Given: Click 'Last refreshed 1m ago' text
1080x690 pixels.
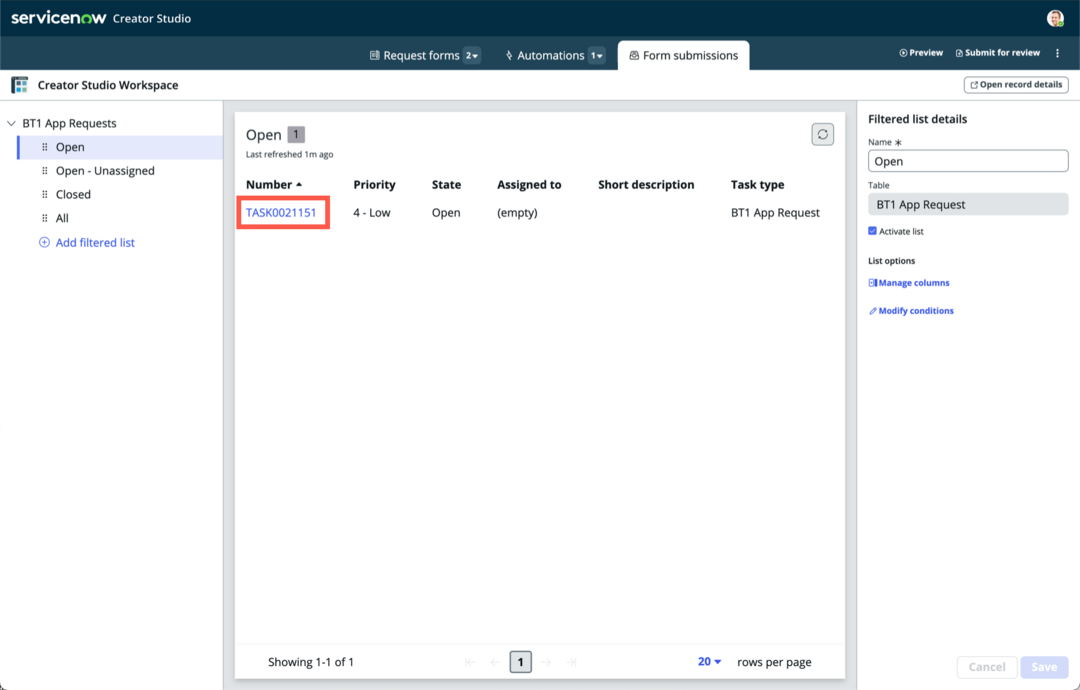Looking at the screenshot, I should tap(289, 154).
